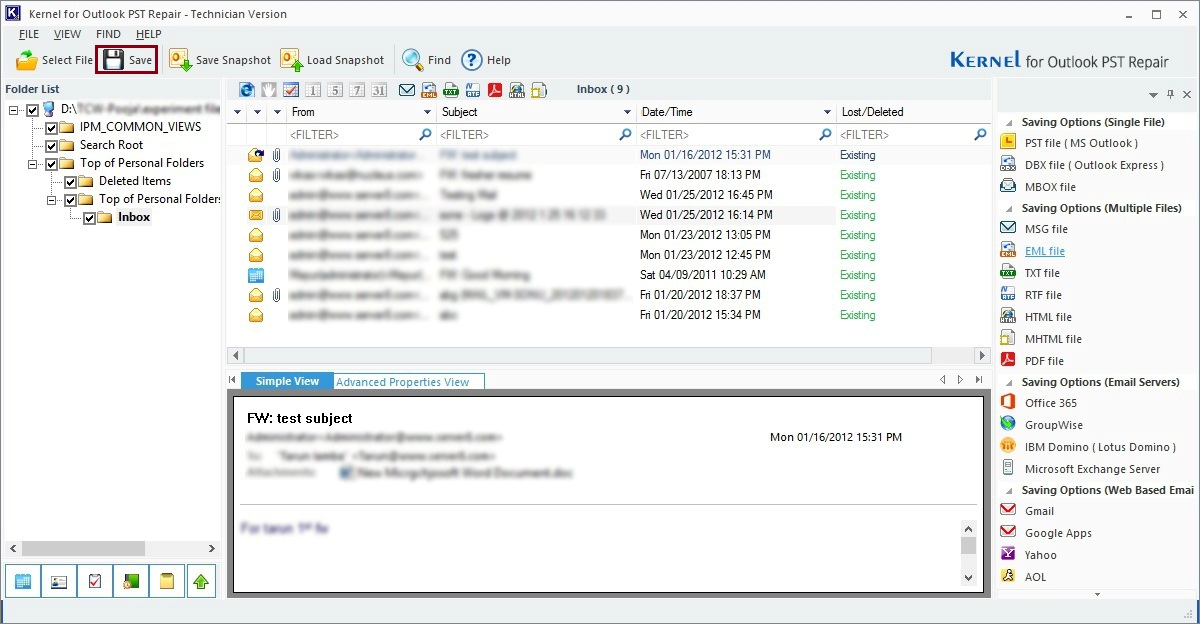
Task: Select Yahoo saving option
Action: 1029,555
